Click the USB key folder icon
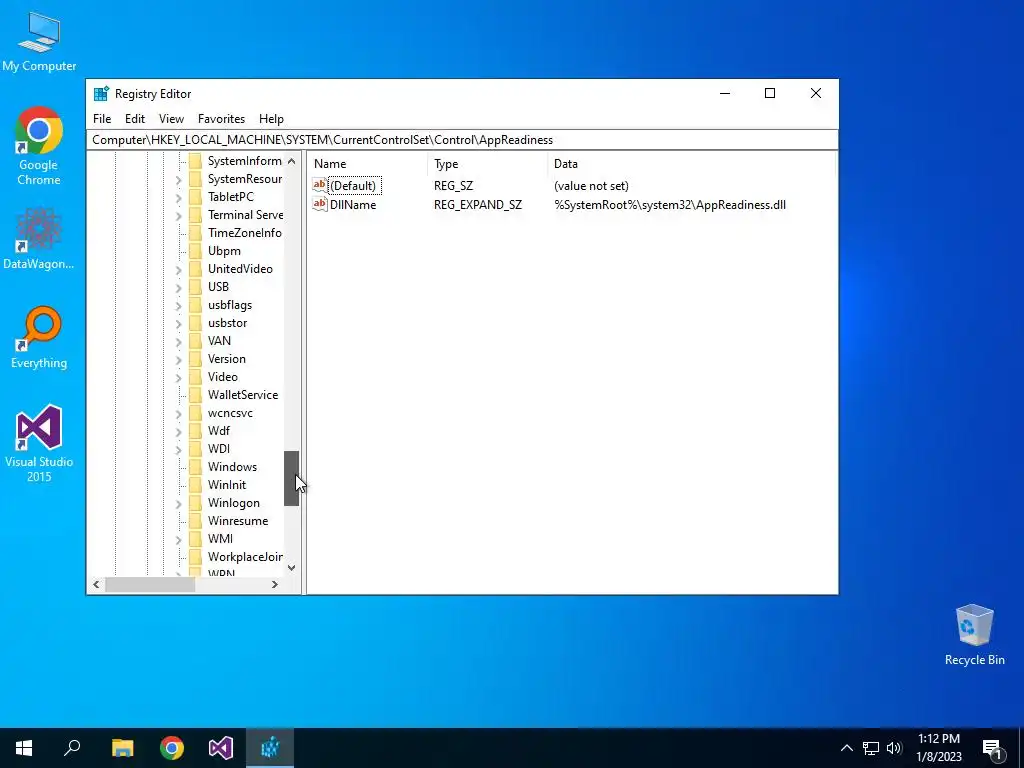This screenshot has height=768, width=1024. click(195, 287)
